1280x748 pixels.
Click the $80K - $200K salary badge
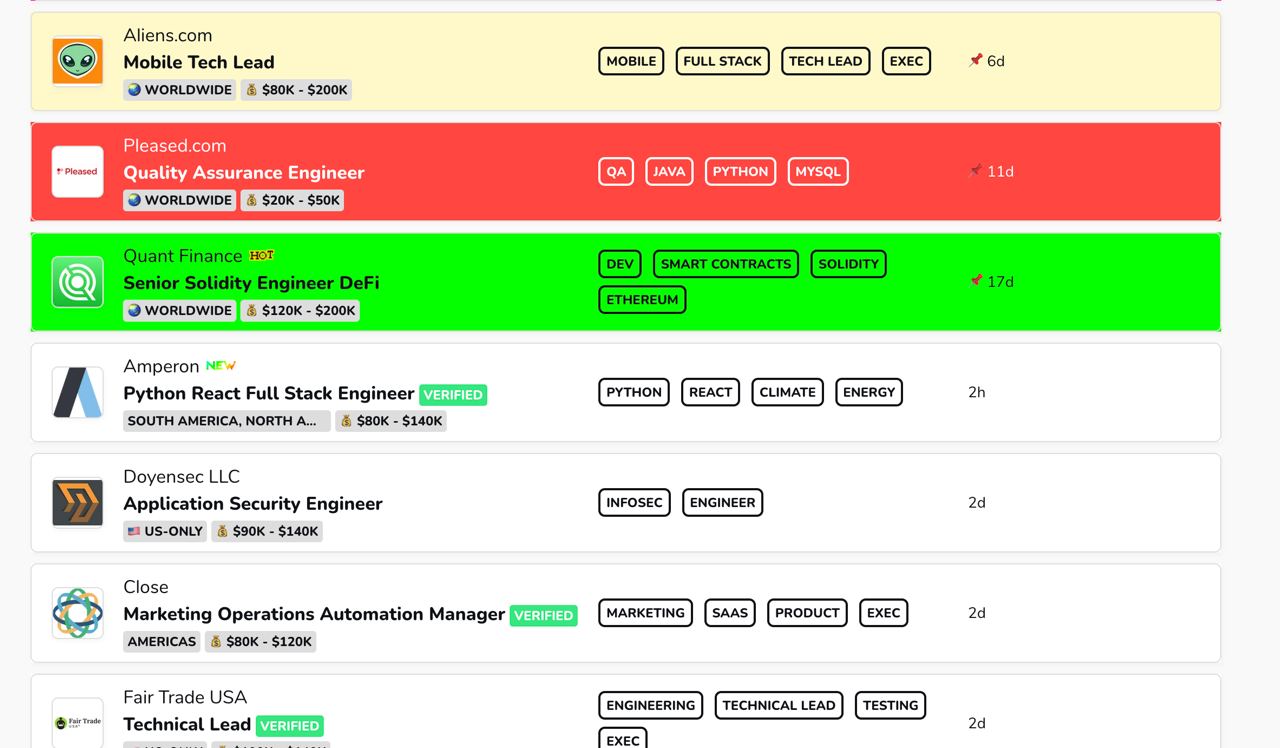[x=296, y=90]
